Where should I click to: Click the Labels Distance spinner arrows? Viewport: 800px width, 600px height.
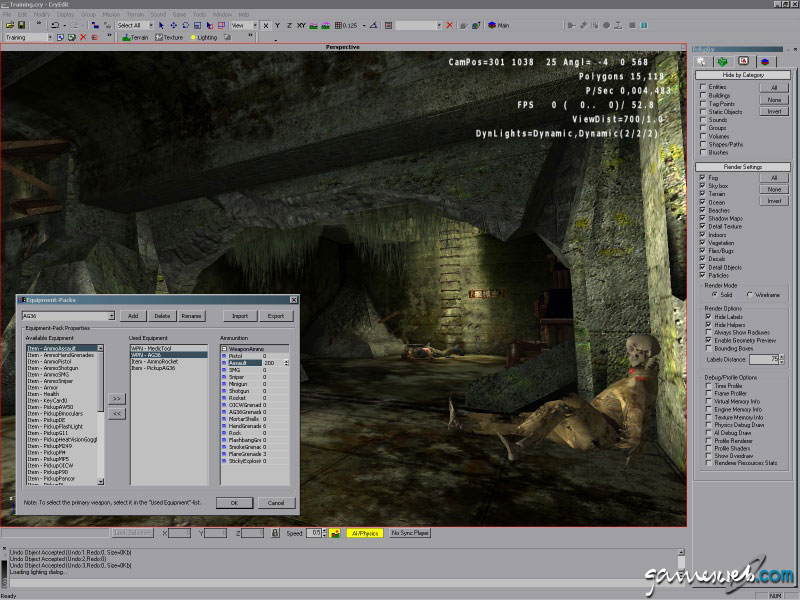pos(781,359)
